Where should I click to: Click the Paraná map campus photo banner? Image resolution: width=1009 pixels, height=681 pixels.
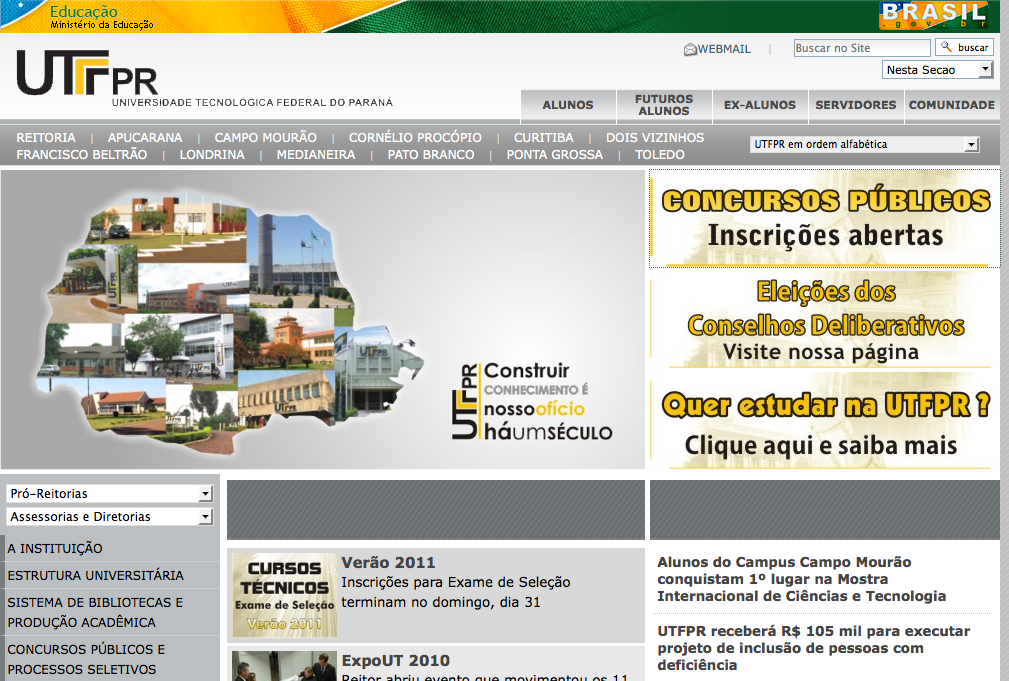coord(322,319)
